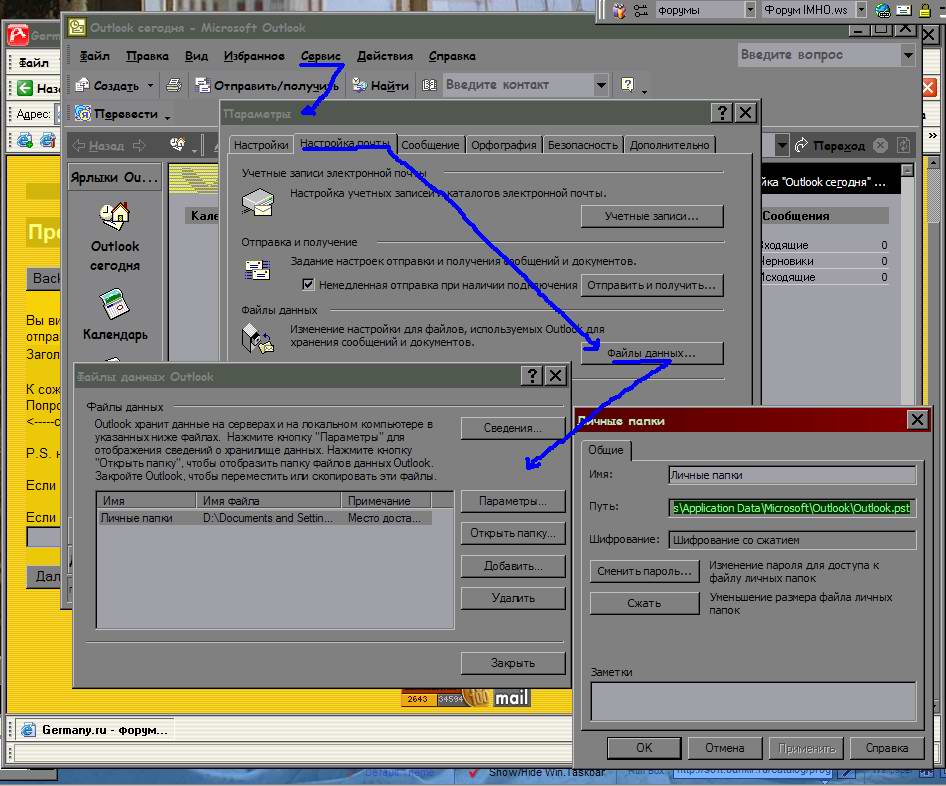The image size is (946, 786).
Task: Switch to the Дополнительно tab
Action: pyautogui.click(x=670, y=145)
